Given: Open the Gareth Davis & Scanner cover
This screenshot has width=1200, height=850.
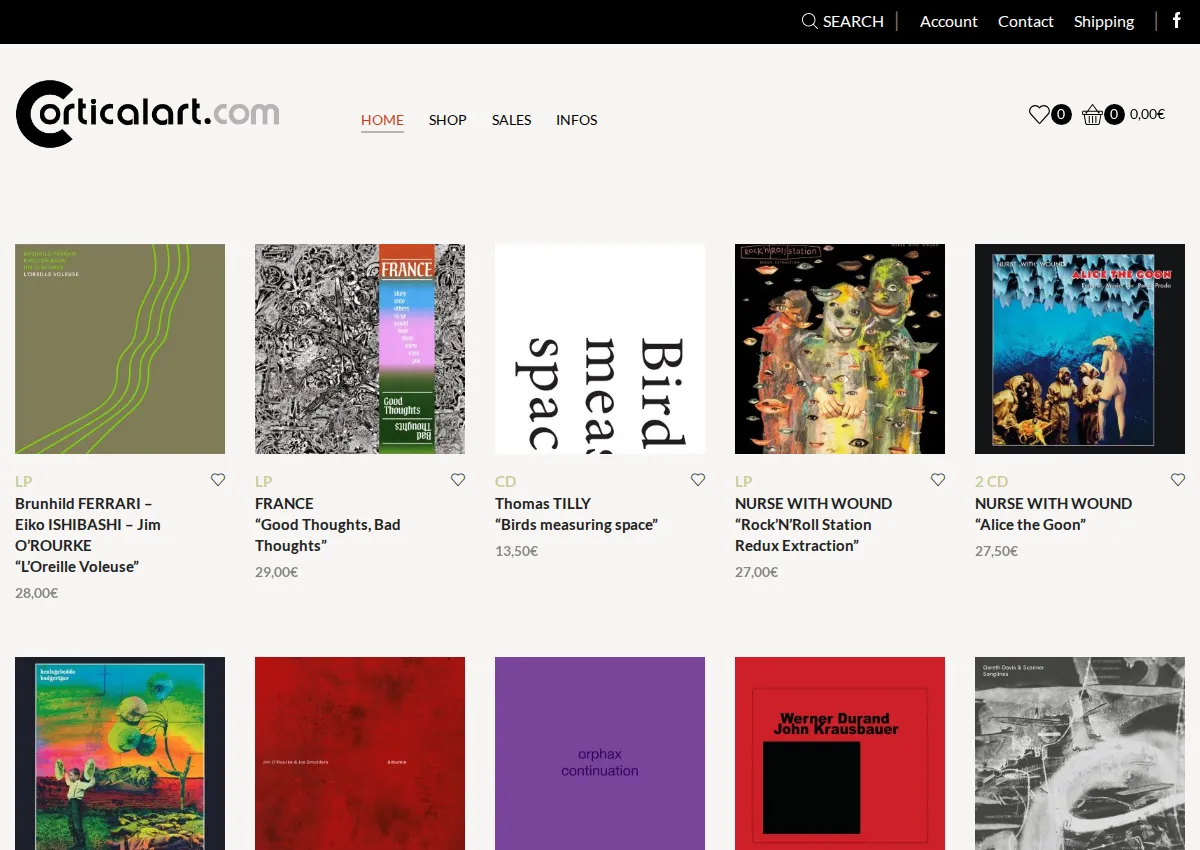Looking at the screenshot, I should (x=1080, y=753).
